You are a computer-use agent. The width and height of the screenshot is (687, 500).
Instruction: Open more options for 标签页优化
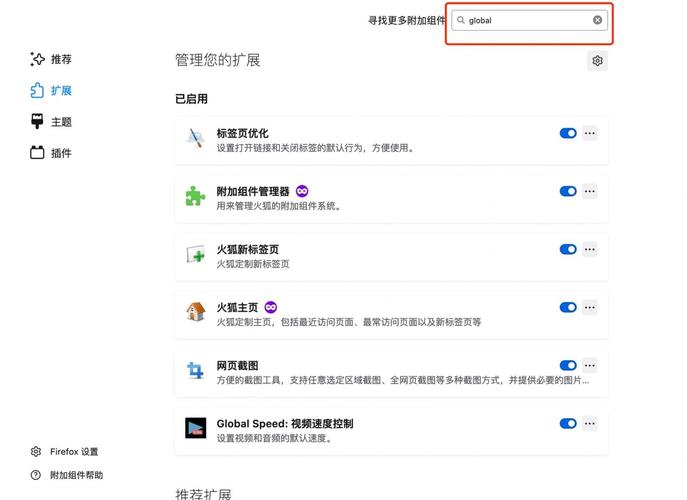point(590,133)
